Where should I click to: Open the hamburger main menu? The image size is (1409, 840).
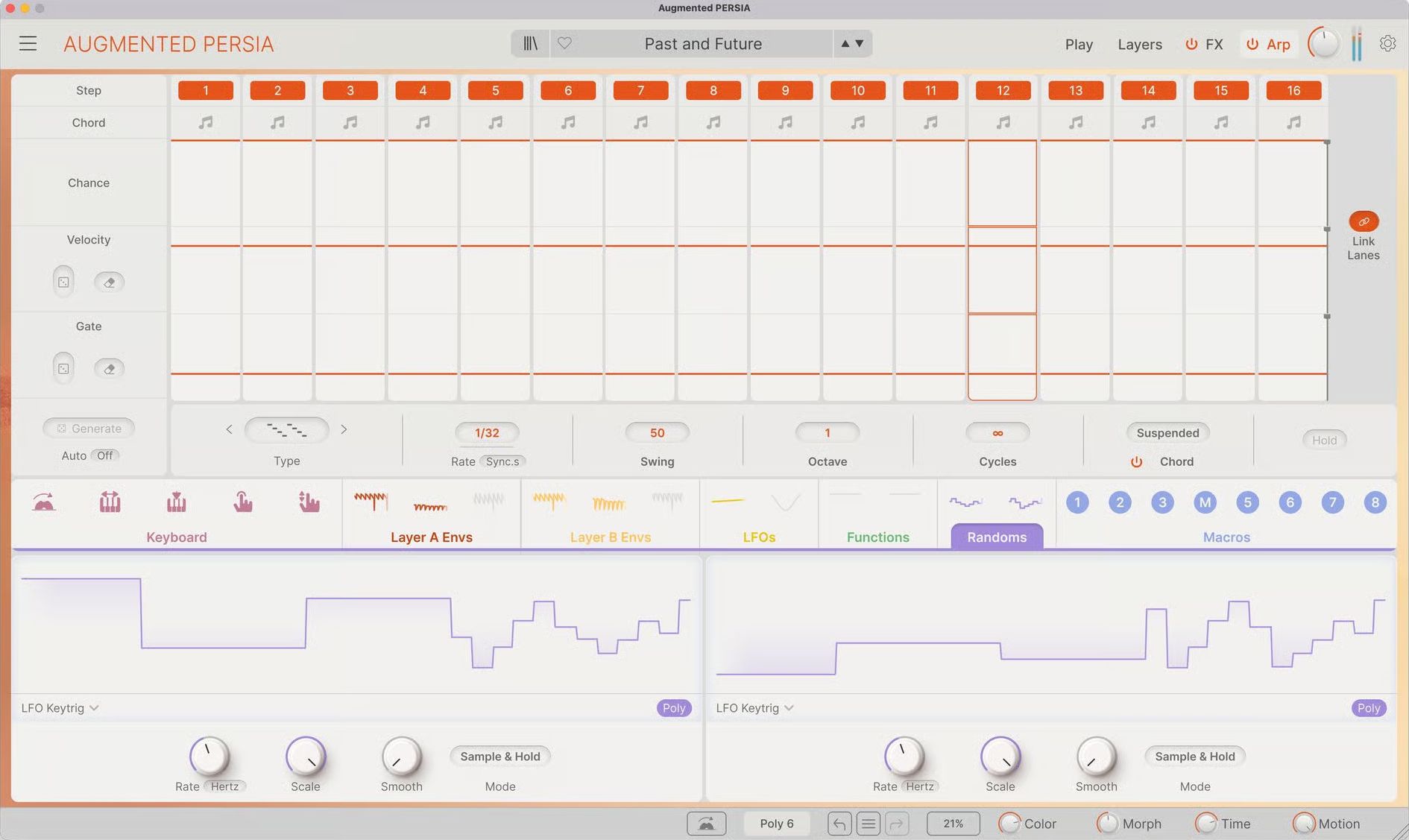point(28,44)
